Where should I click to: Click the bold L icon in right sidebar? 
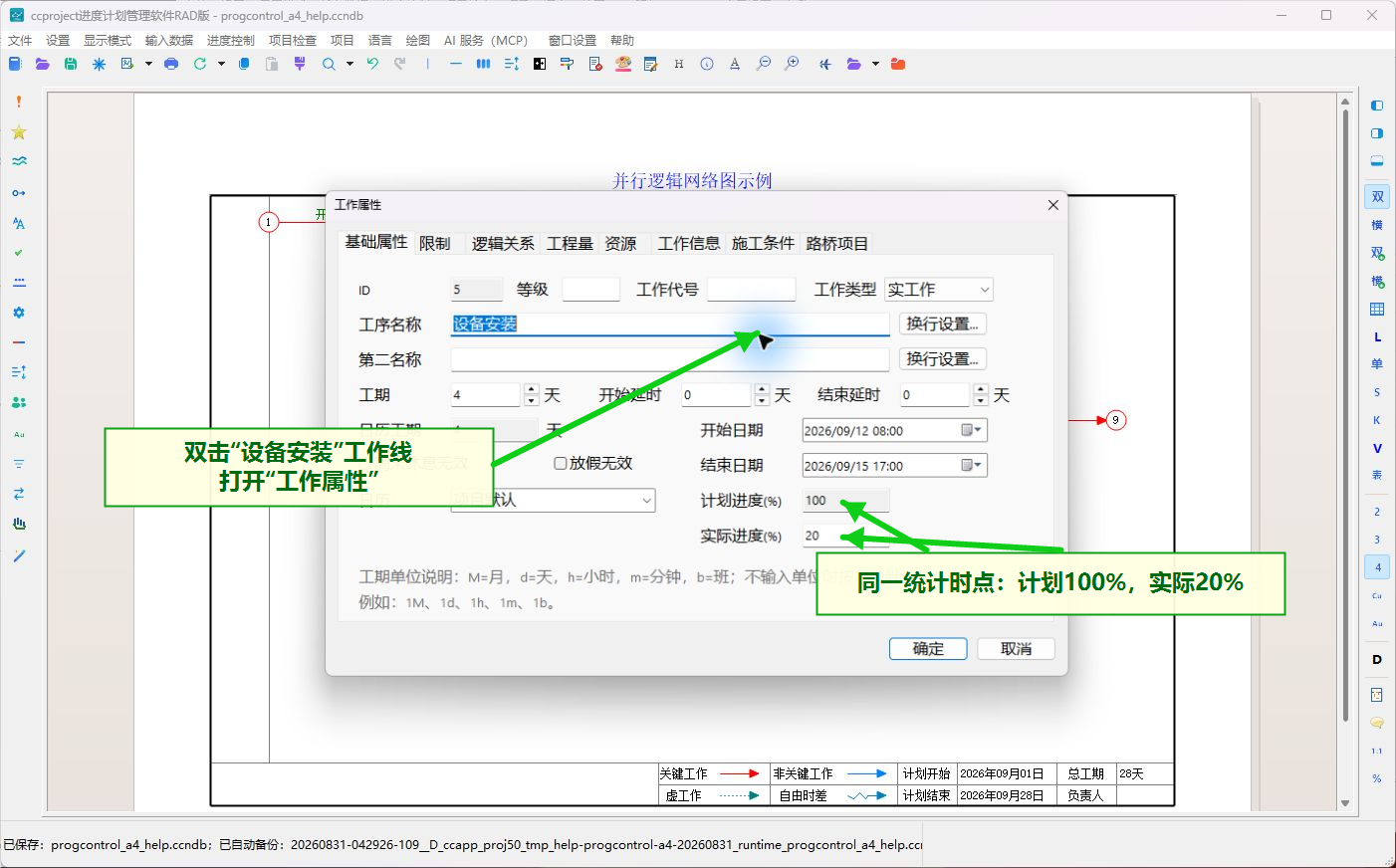coord(1377,337)
